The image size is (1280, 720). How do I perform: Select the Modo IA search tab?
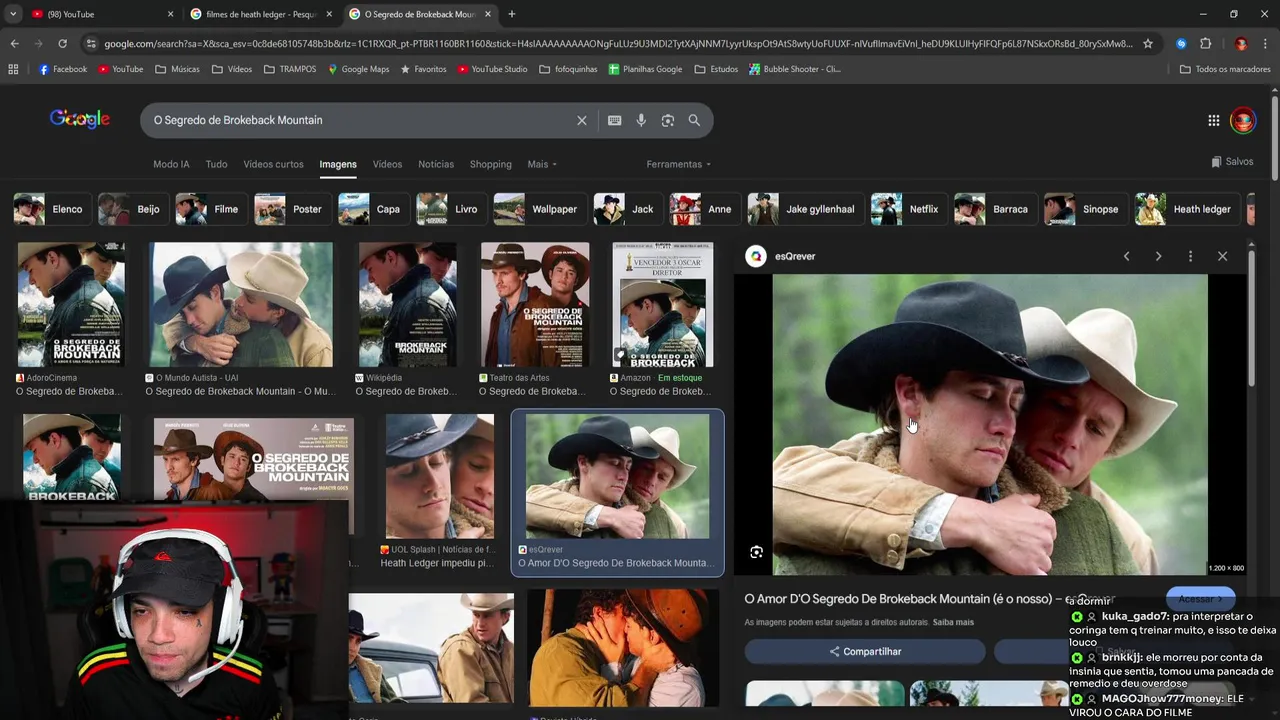coord(171,164)
